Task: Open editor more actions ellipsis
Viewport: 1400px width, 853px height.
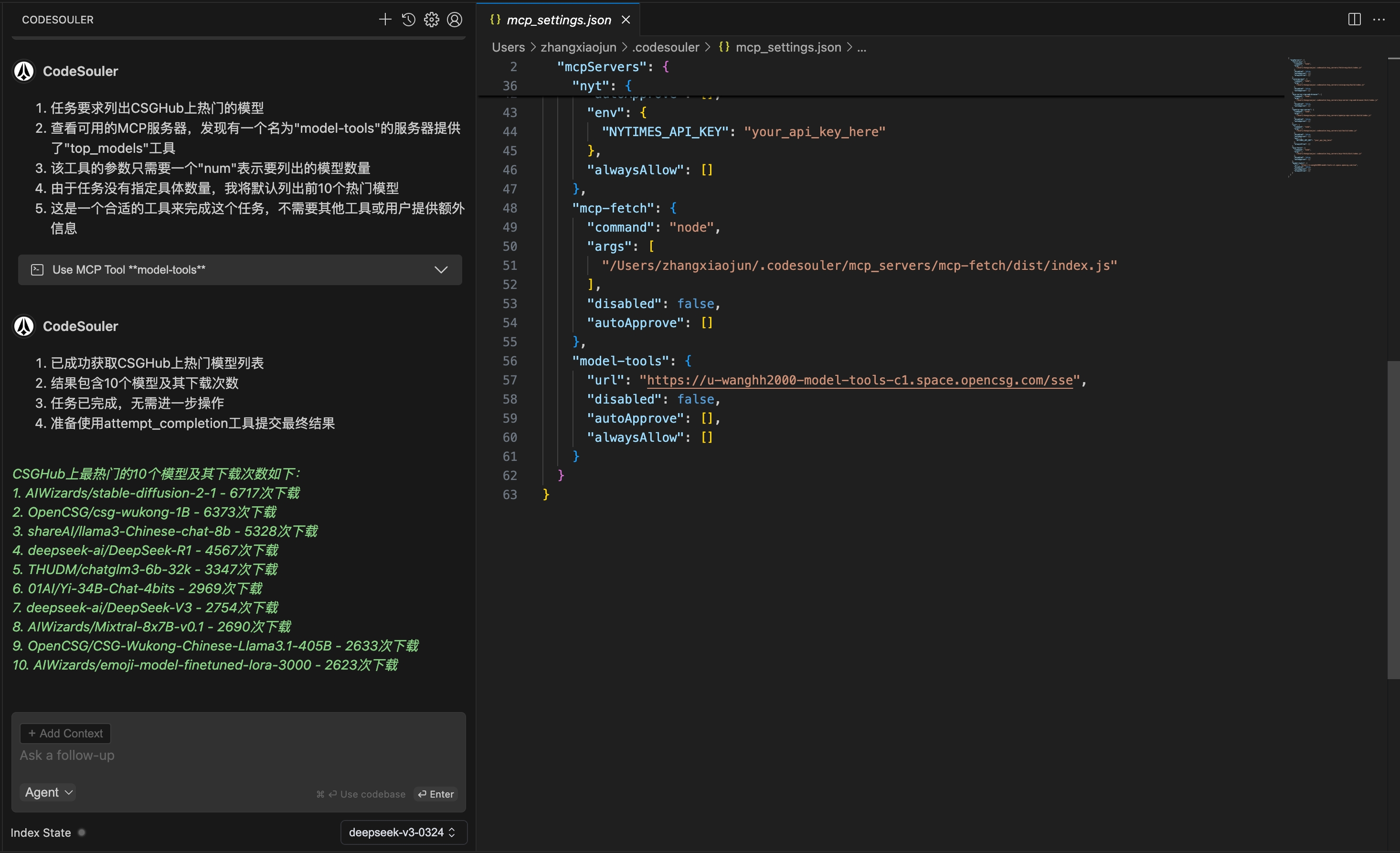Action: [1379, 19]
